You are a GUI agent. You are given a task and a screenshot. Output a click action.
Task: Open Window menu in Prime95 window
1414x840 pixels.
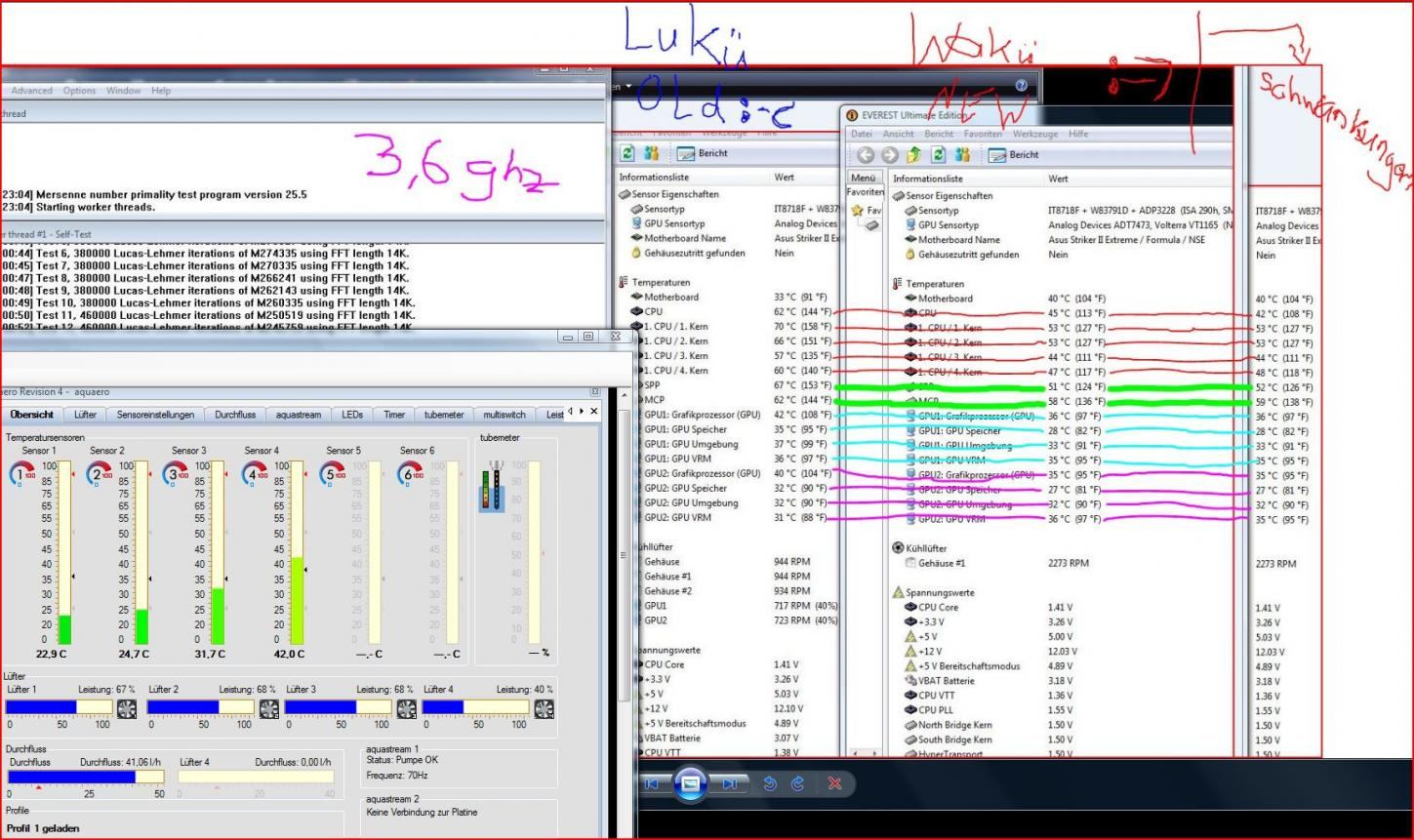coord(124,91)
